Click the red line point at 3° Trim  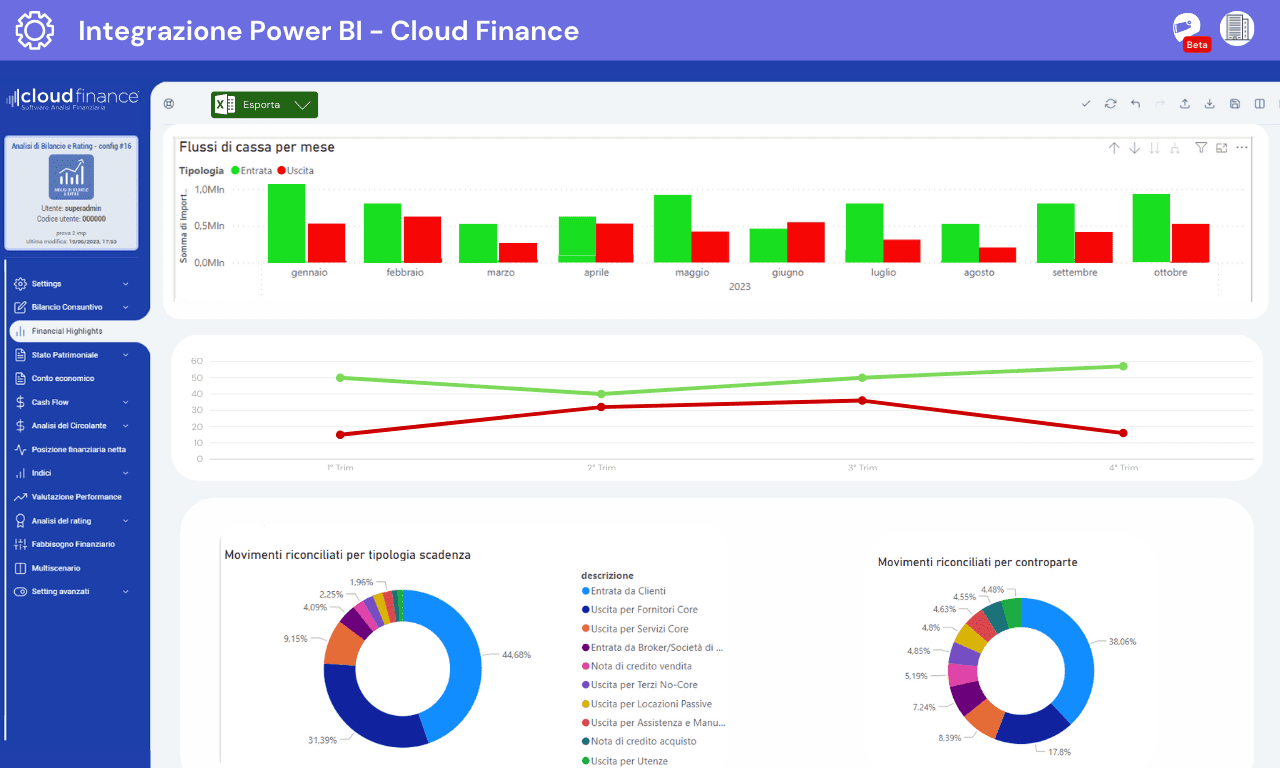tap(862, 401)
